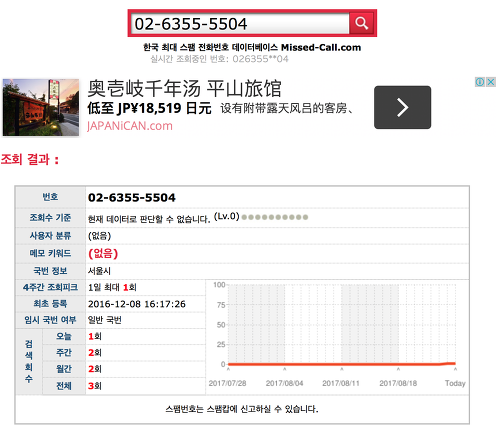Image resolution: width=500 pixels, height=429 pixels.
Task: Click the 최초 등록 row label
Action: [50, 304]
